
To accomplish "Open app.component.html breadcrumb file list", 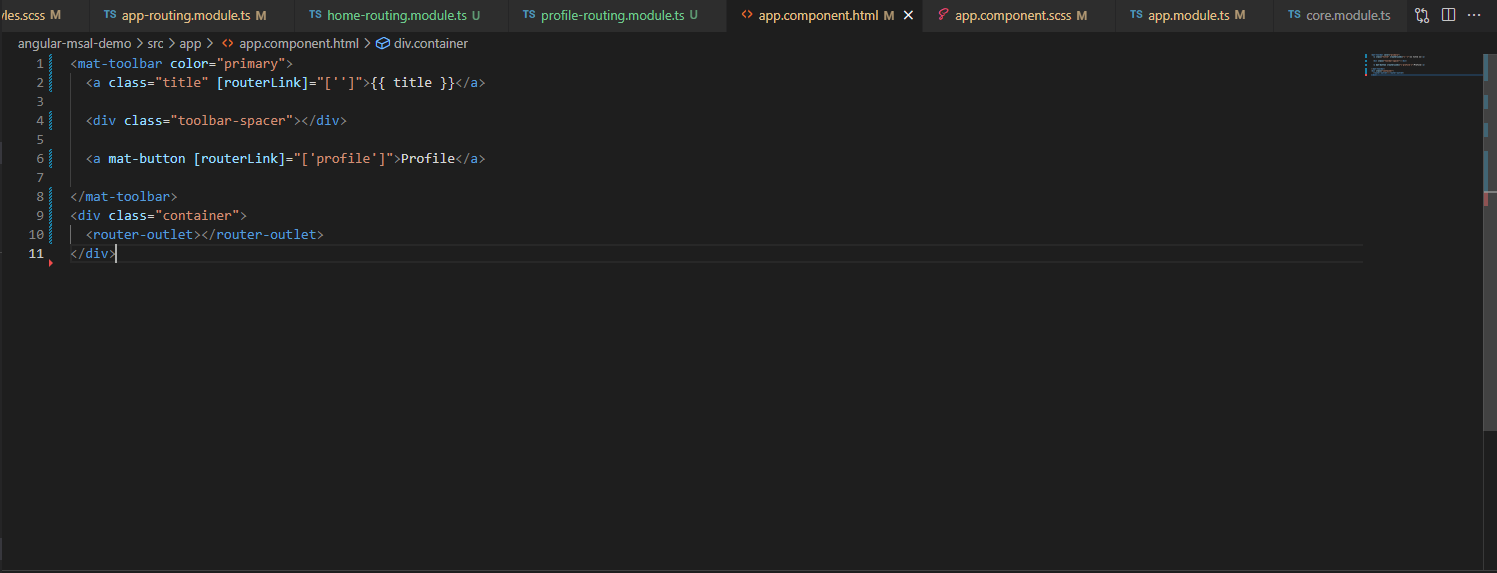I will coord(298,44).
